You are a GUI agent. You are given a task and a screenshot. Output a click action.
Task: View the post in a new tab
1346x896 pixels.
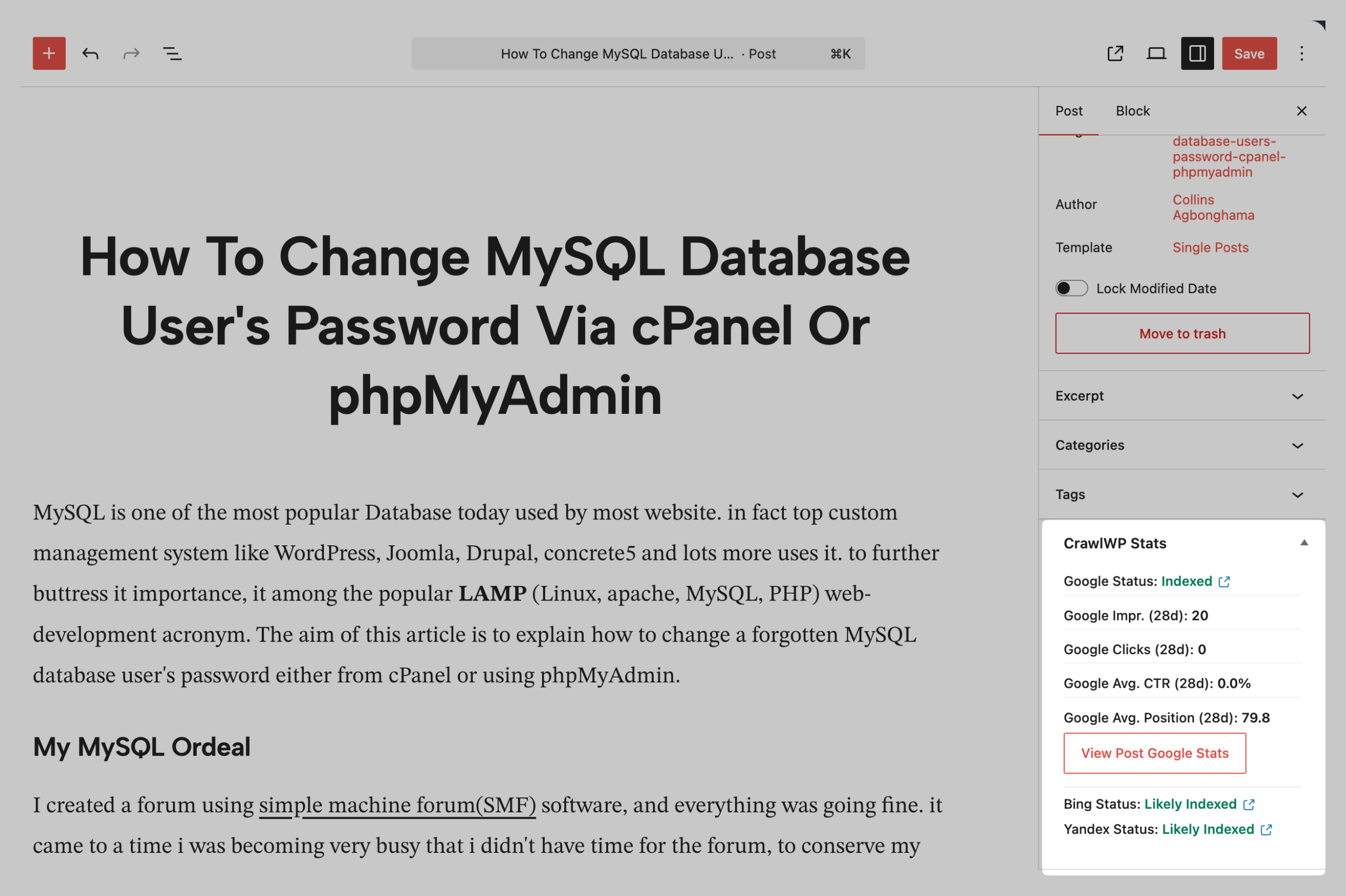tap(1115, 54)
